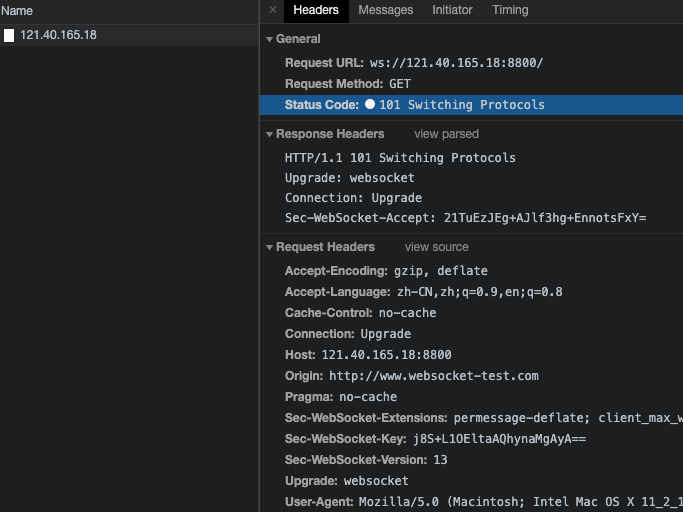Click the Request URL row
The height and width of the screenshot is (512, 683).
point(414,63)
